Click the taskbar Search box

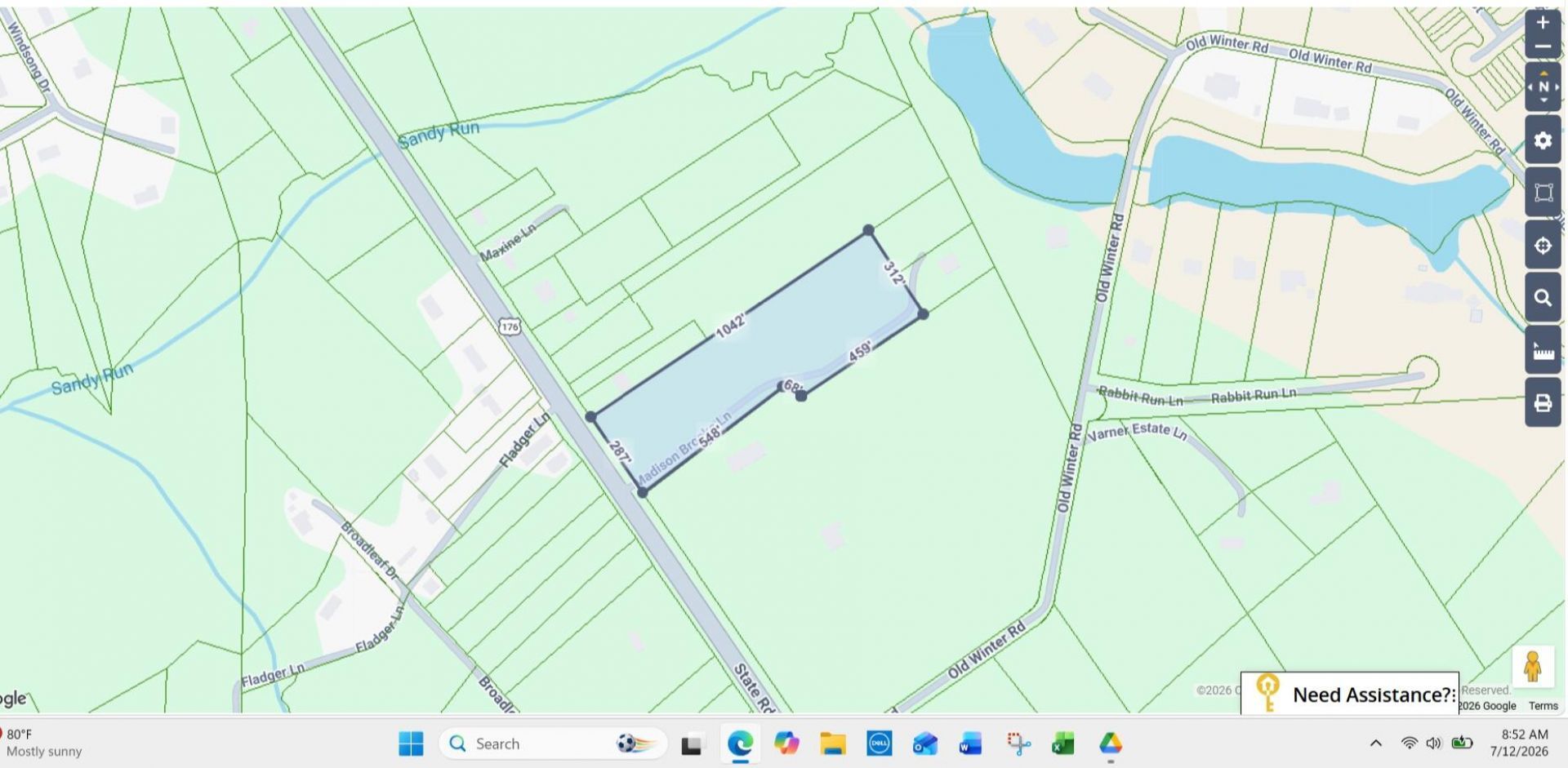pos(553,744)
